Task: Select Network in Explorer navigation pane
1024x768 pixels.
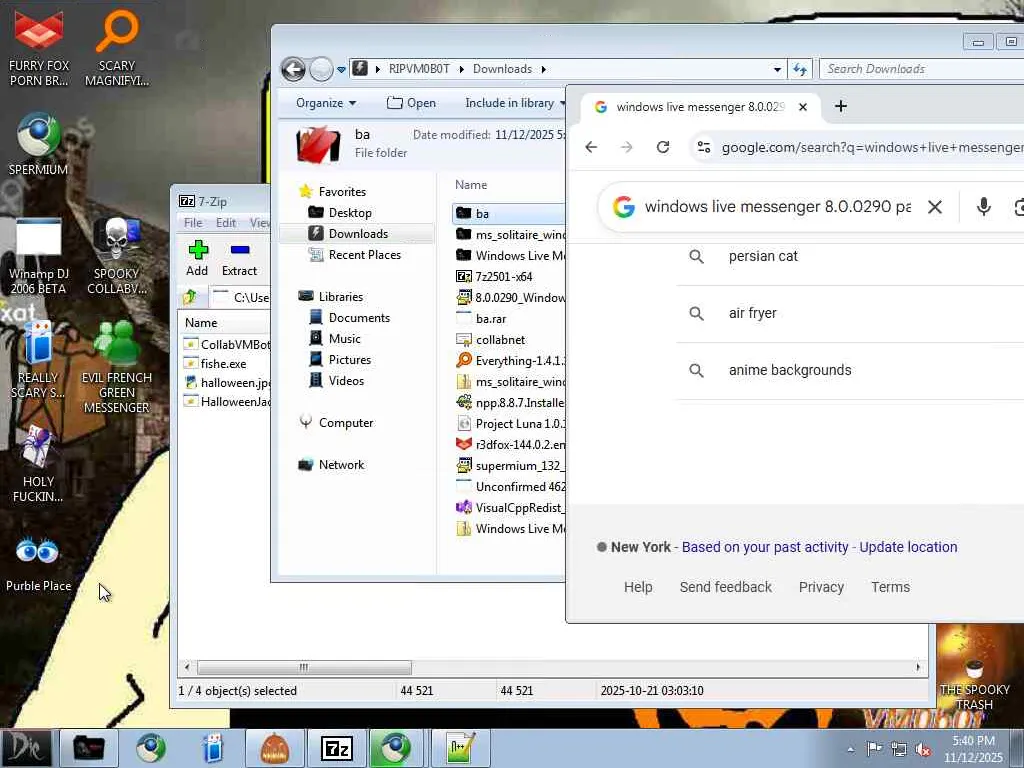Action: 341,465
